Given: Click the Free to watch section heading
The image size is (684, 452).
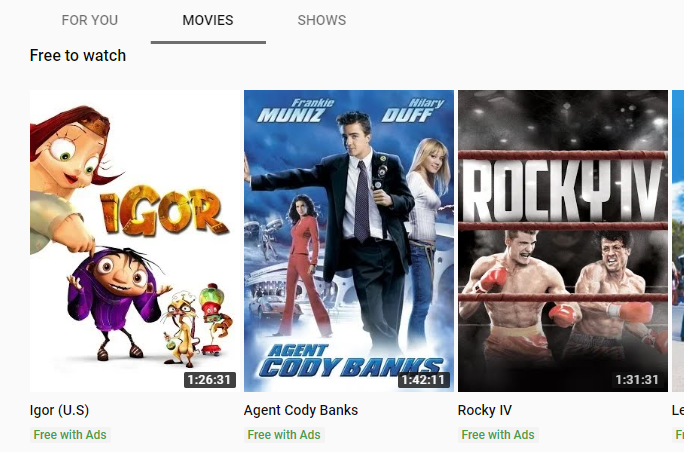Looking at the screenshot, I should pyautogui.click(x=78, y=56).
